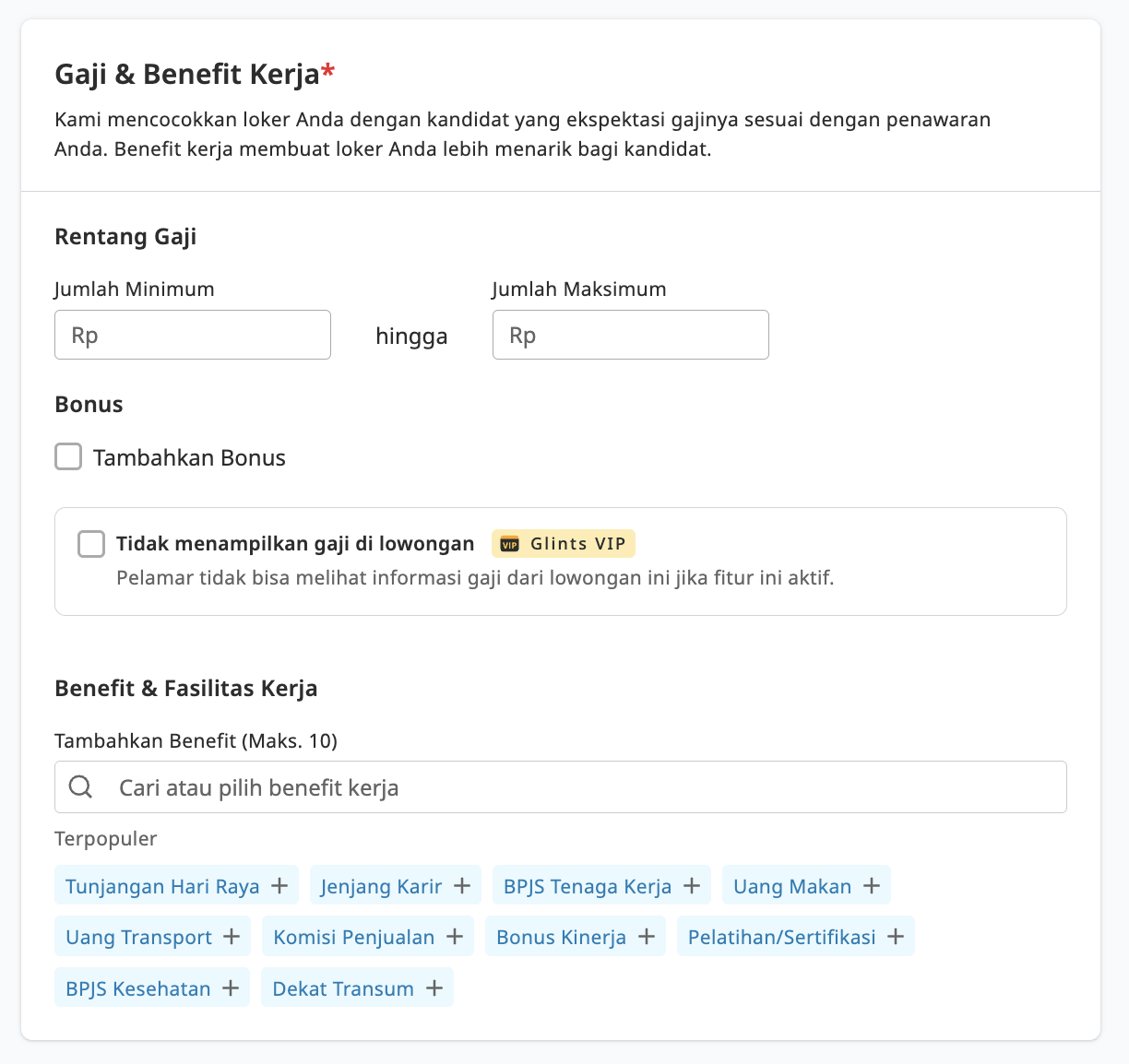Screen dimensions: 1129x1064
Task: Click the Jumlah Minimum salary field
Action: (192, 335)
